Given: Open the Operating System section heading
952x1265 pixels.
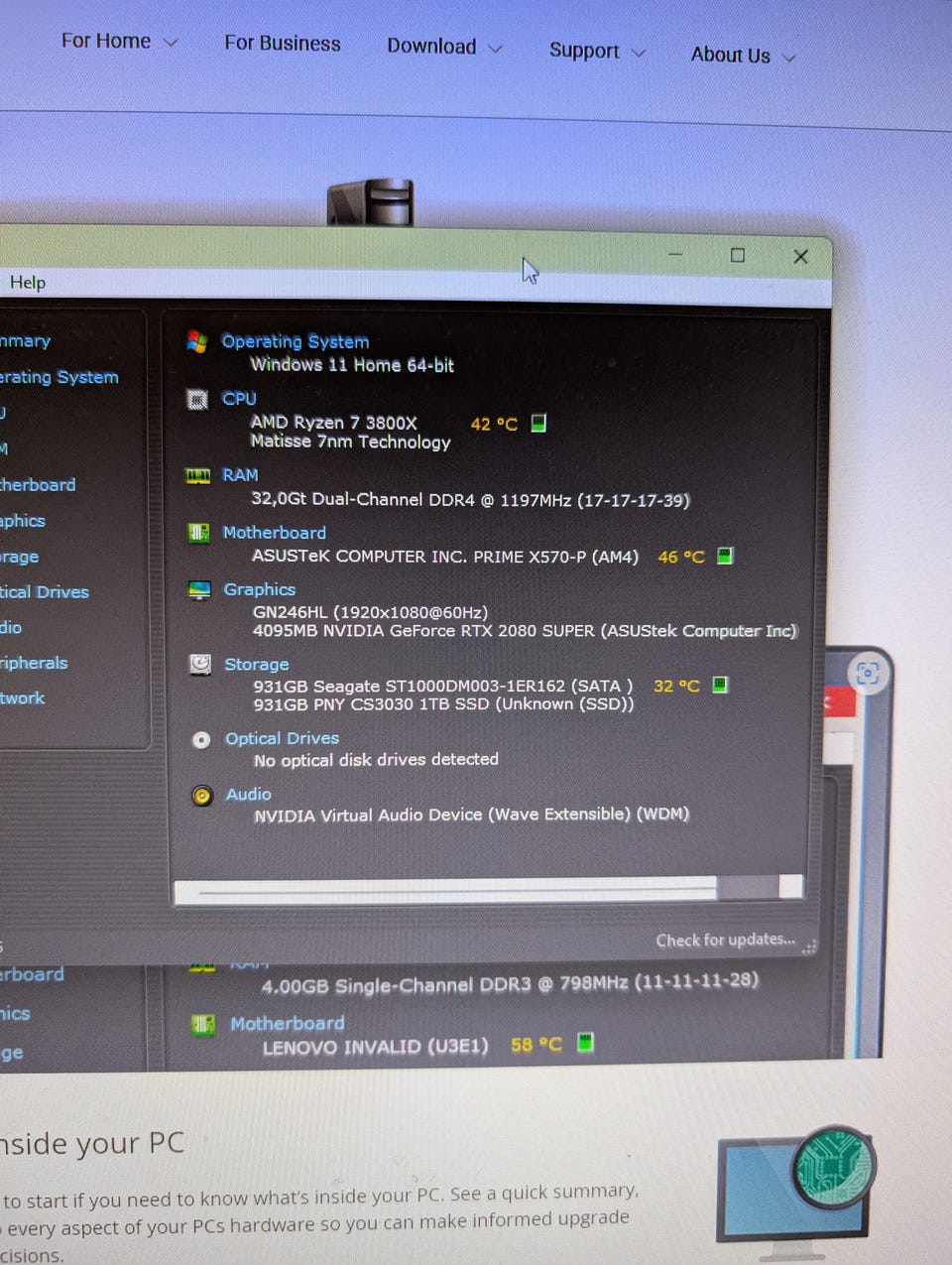Looking at the screenshot, I should 295,341.
